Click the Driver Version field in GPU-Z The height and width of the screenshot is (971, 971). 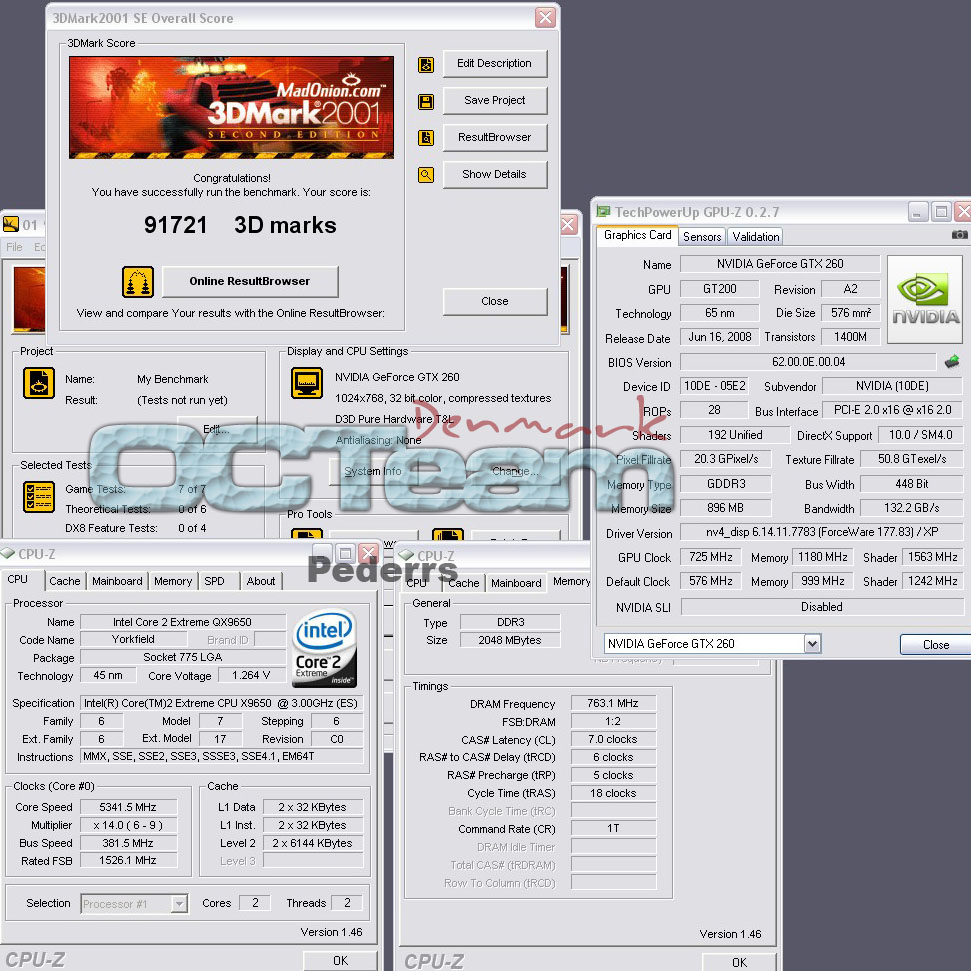(x=822, y=533)
